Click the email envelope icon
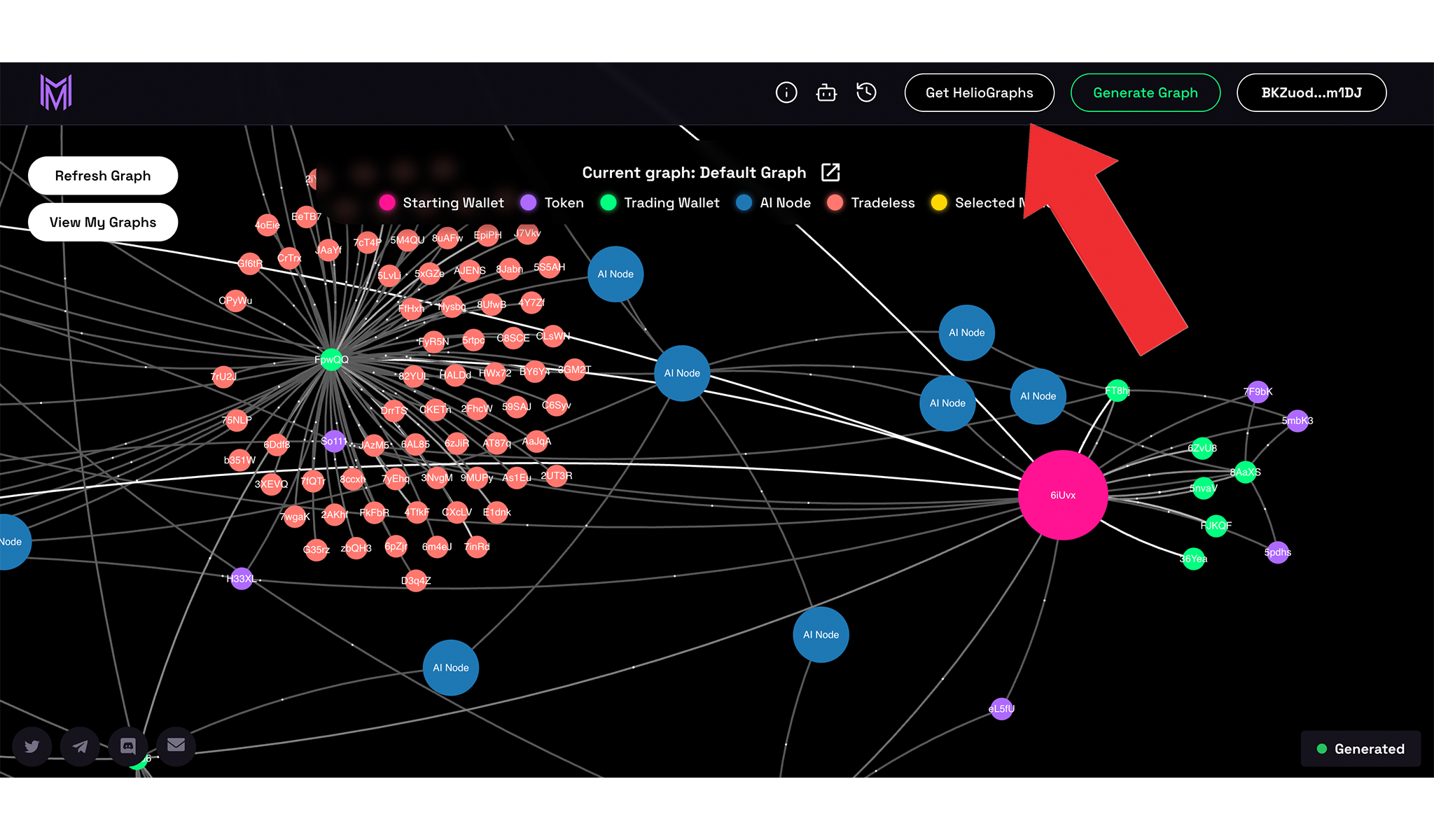 (x=176, y=745)
